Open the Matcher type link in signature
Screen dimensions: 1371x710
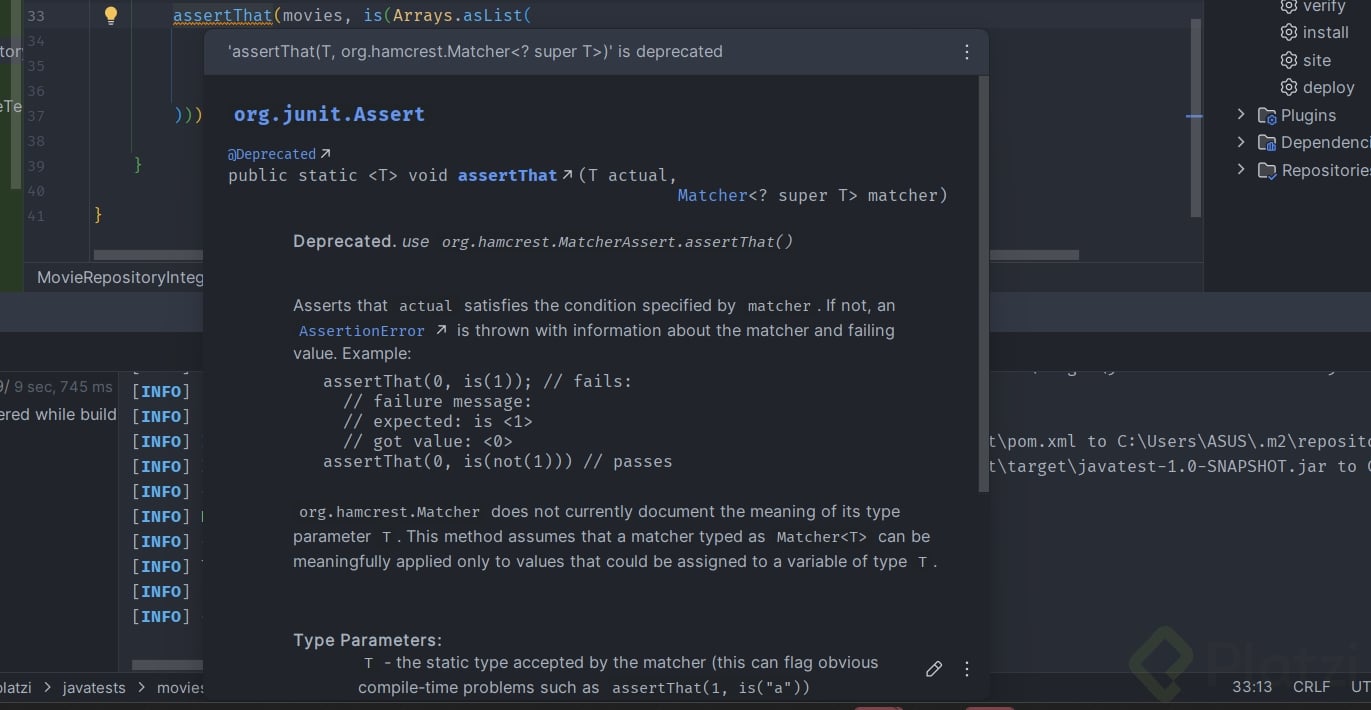click(712, 195)
